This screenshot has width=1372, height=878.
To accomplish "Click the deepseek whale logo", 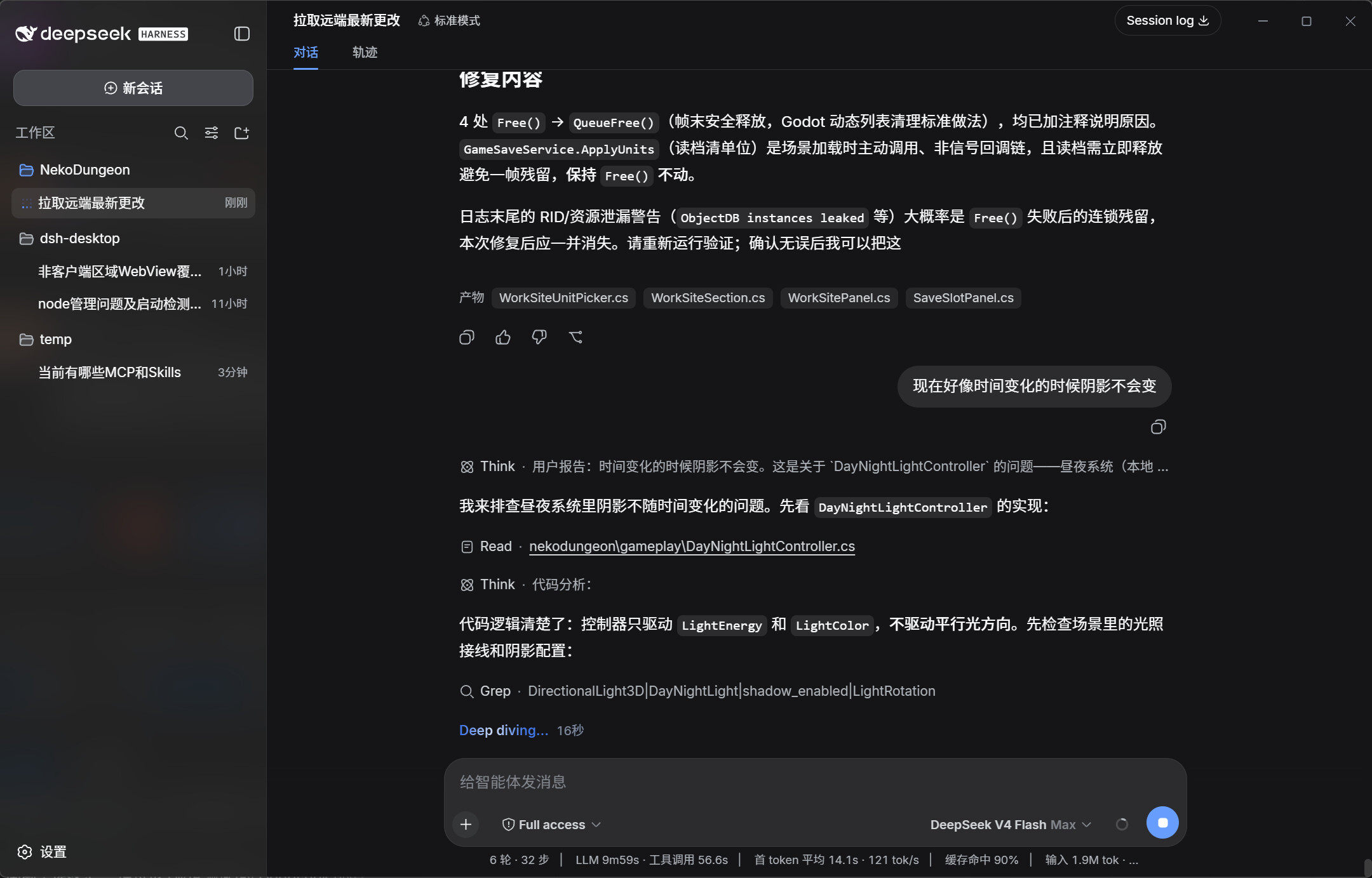I will 26,34.
